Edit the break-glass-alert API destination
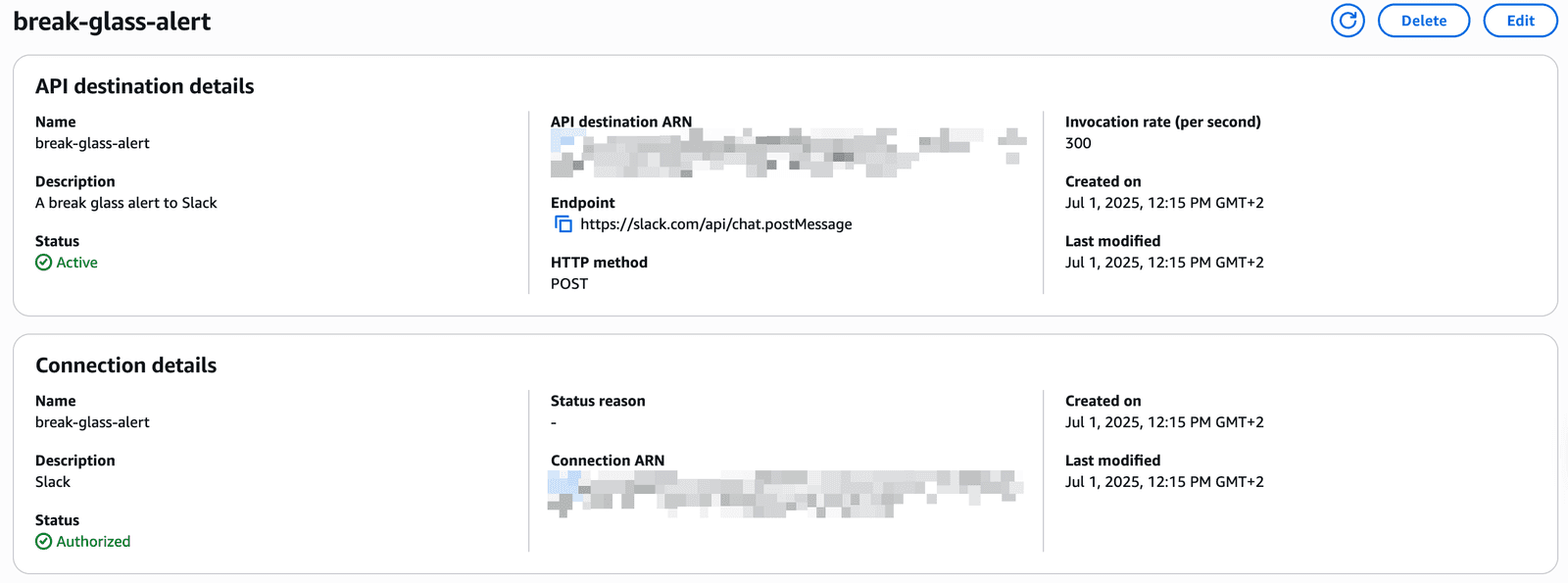Screen dimensions: 1568x583 click(x=1520, y=21)
